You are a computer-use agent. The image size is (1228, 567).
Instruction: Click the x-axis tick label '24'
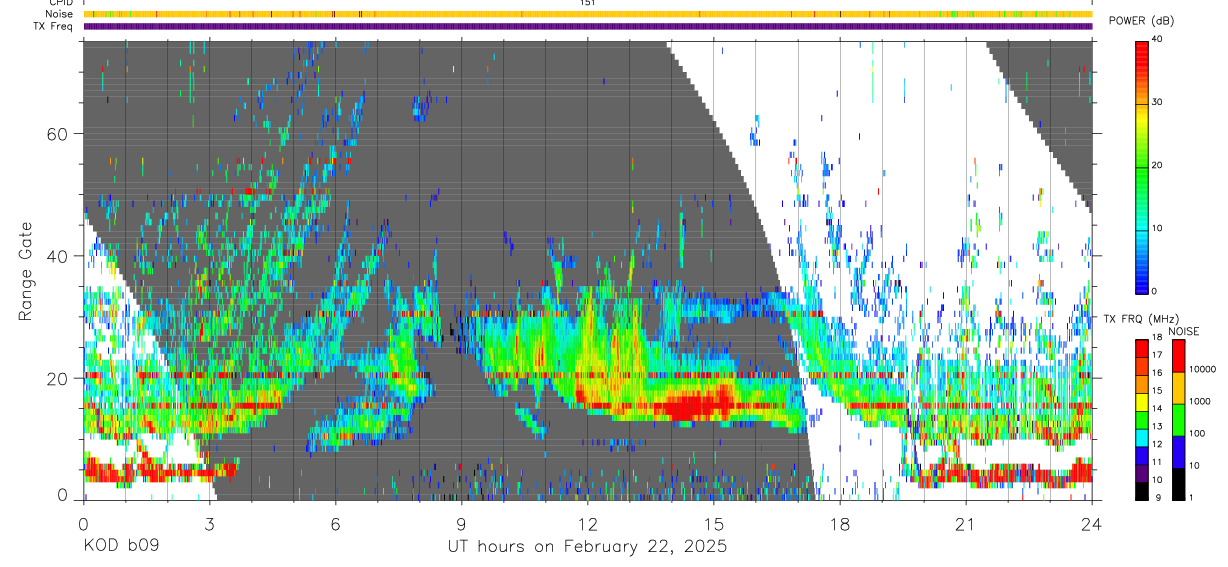(x=1092, y=523)
